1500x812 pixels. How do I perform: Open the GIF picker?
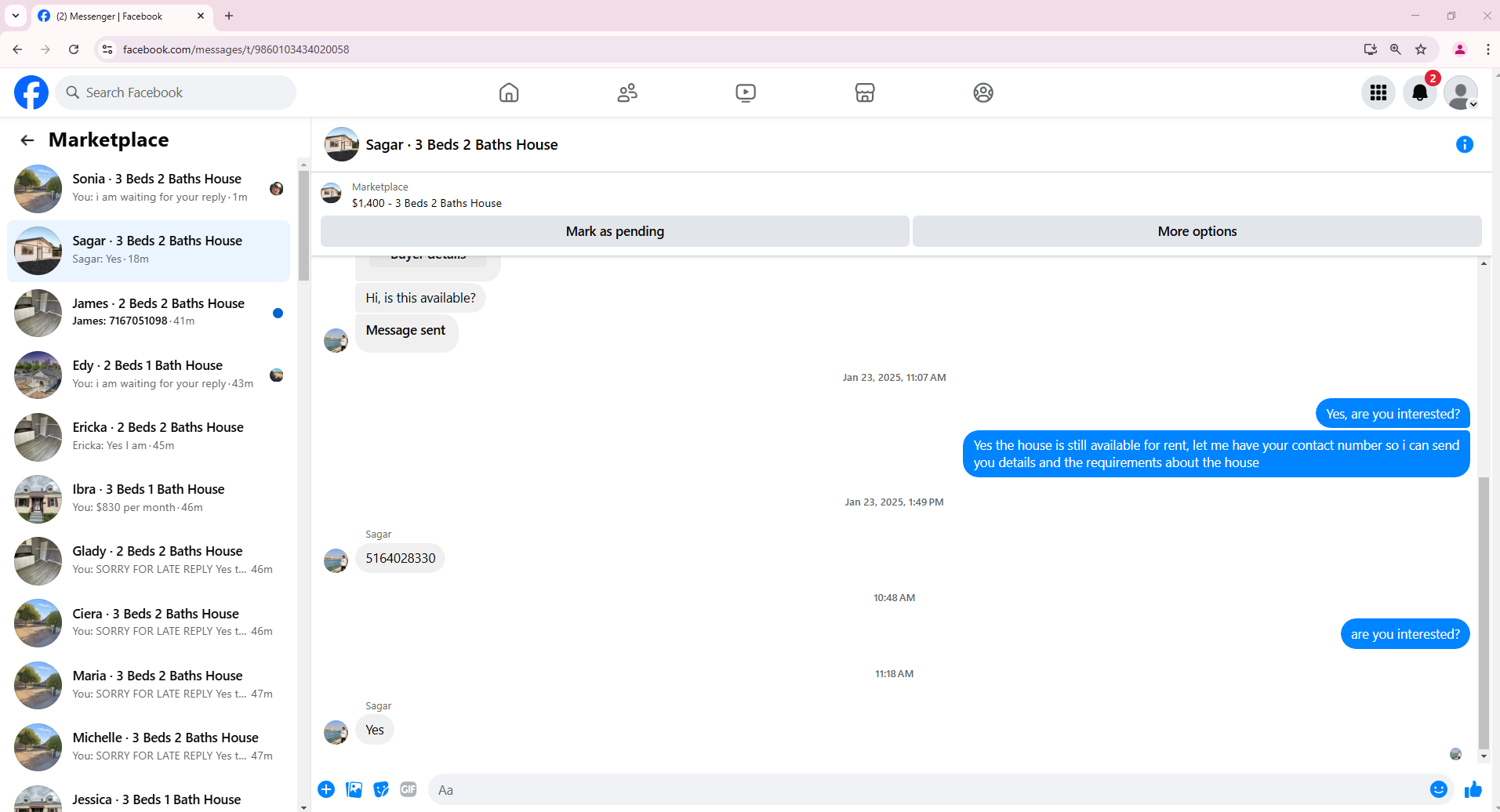[x=409, y=789]
